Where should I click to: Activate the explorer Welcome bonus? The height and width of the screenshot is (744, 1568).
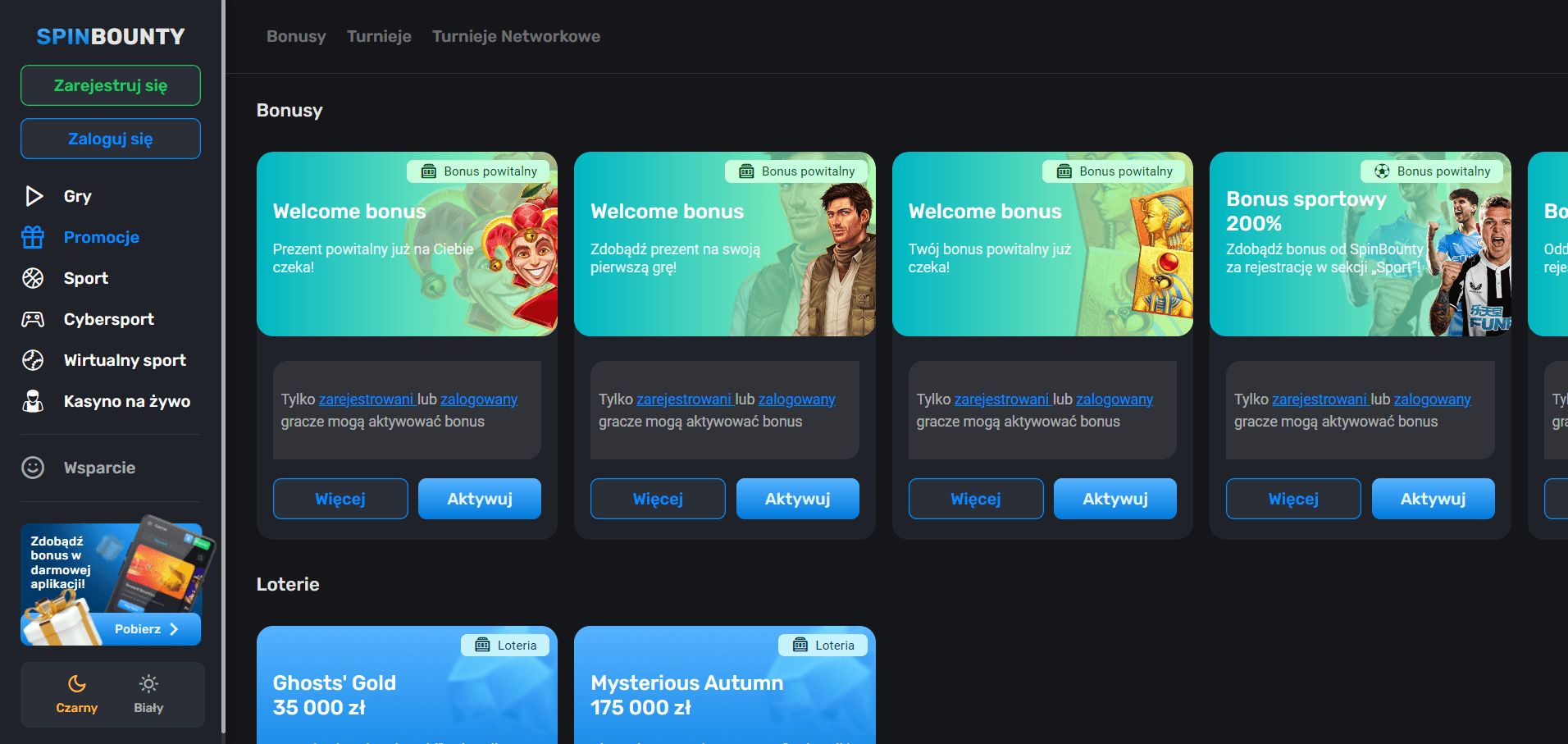point(798,499)
